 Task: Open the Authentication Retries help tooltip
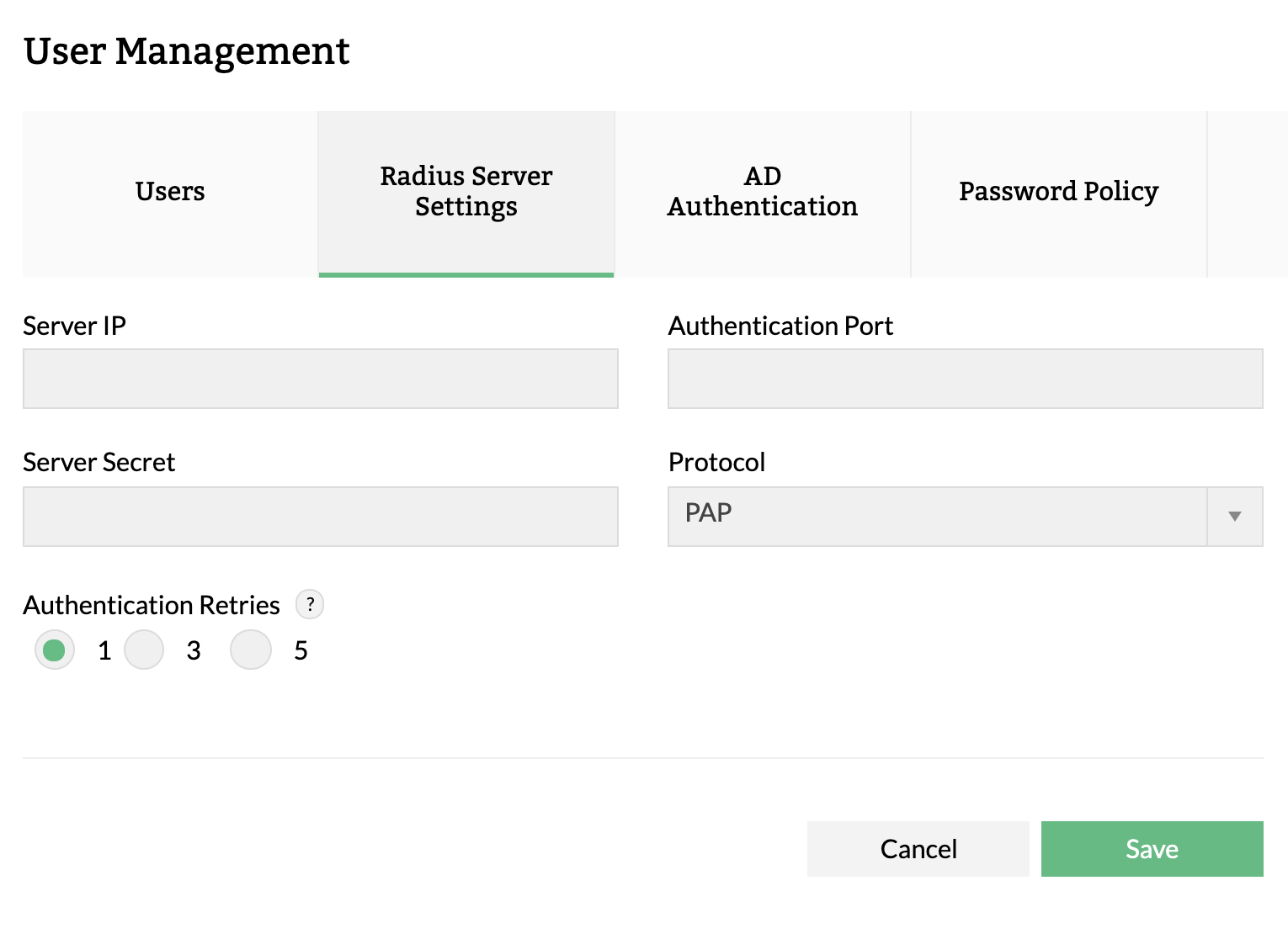coord(309,604)
